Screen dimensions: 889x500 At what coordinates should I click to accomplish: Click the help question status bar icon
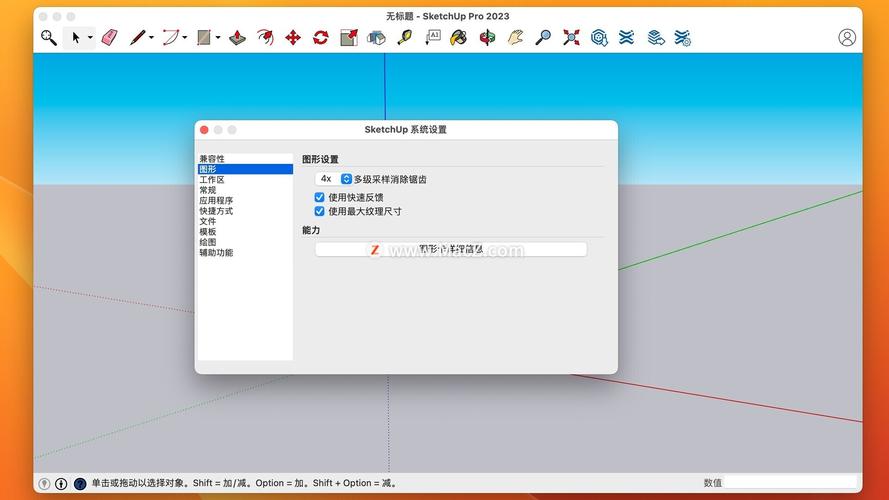click(80, 484)
